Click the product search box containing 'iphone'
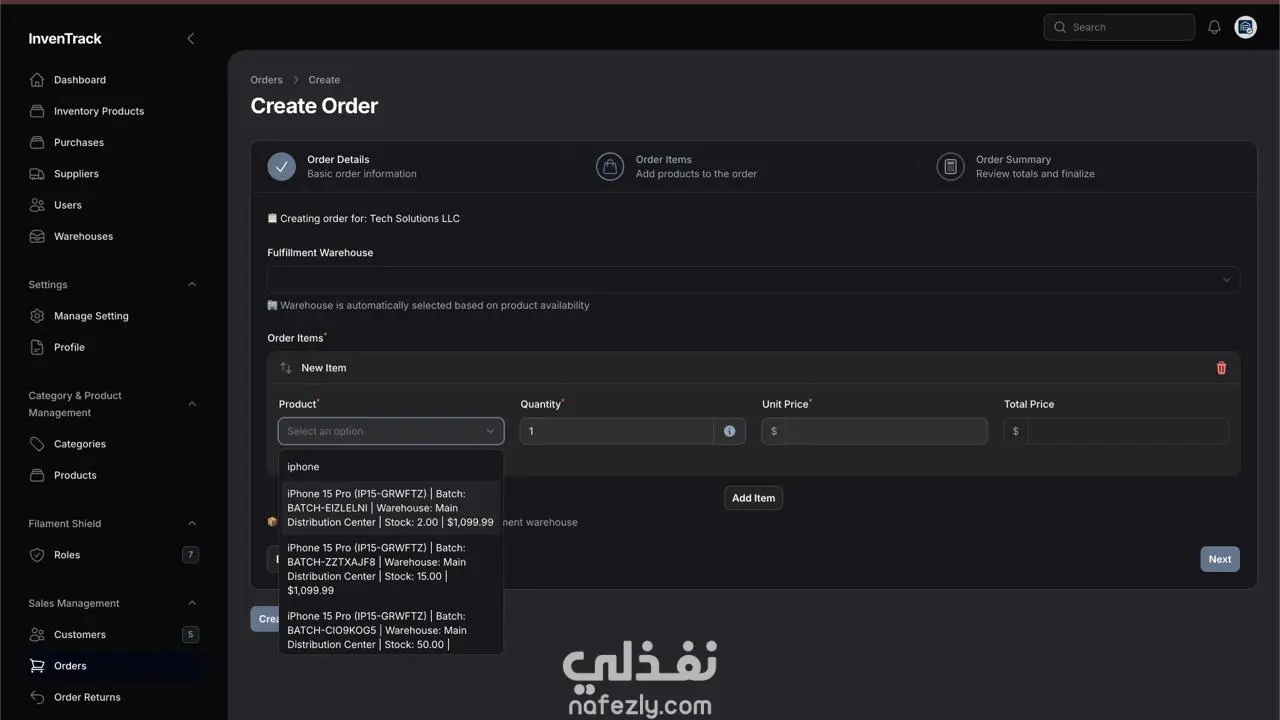Image resolution: width=1280 pixels, height=720 pixels. point(391,467)
